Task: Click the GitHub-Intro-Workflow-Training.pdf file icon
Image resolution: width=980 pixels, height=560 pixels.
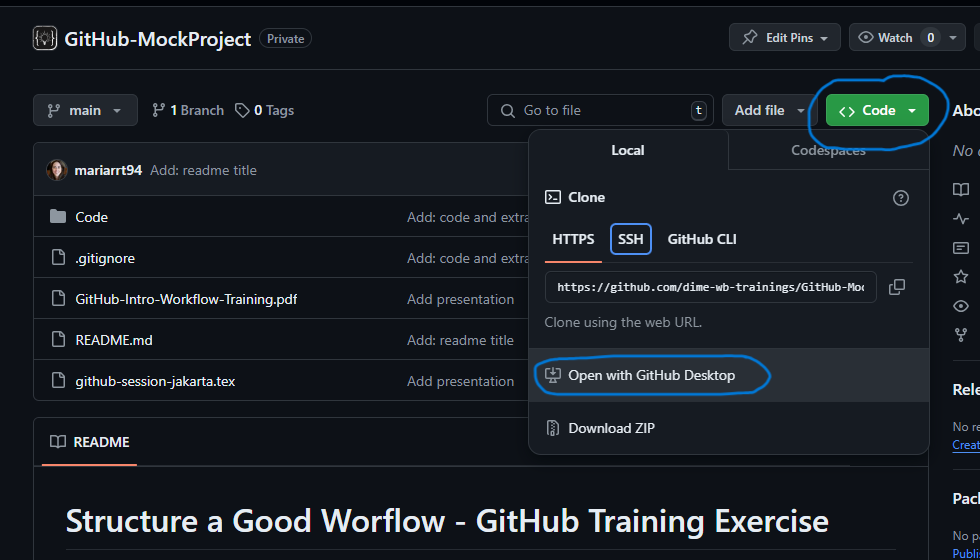Action: point(58,299)
